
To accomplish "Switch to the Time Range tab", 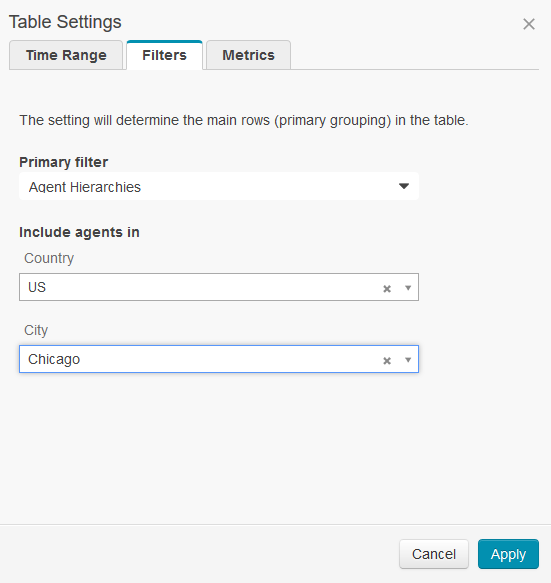I will pos(66,55).
